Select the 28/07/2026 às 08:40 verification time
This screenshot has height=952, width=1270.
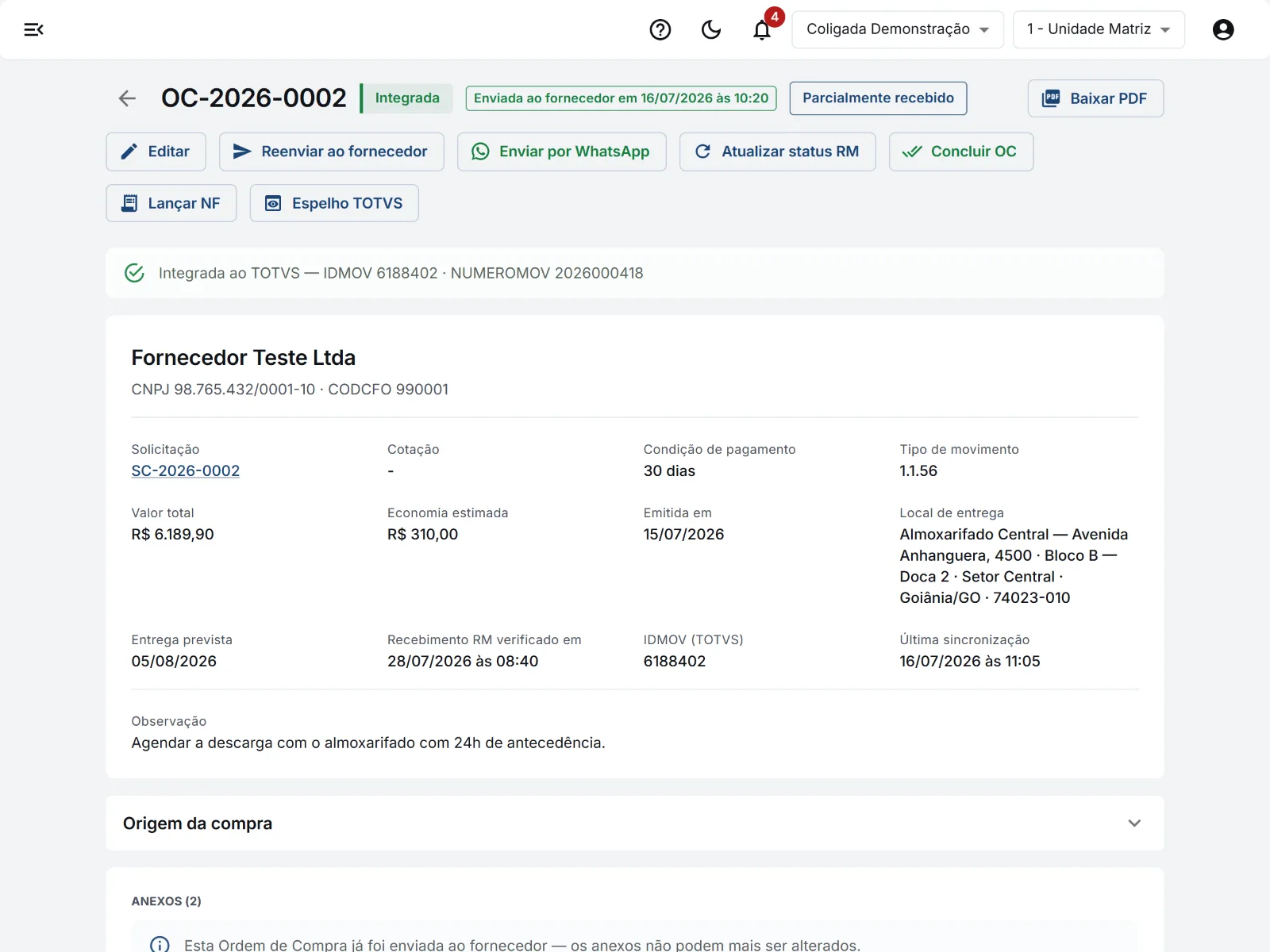[463, 661]
